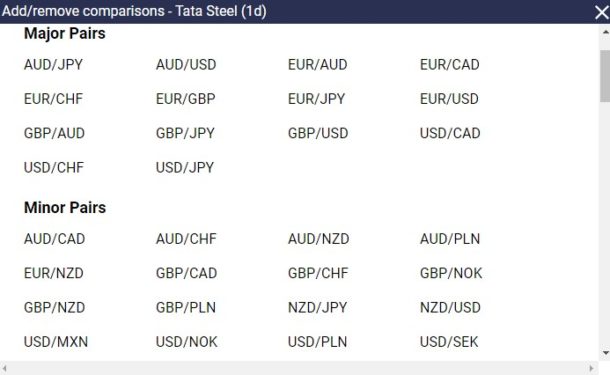Viewport: 610px width, 375px height.
Task: Select USD/MXN from the list
Action: [x=56, y=342]
